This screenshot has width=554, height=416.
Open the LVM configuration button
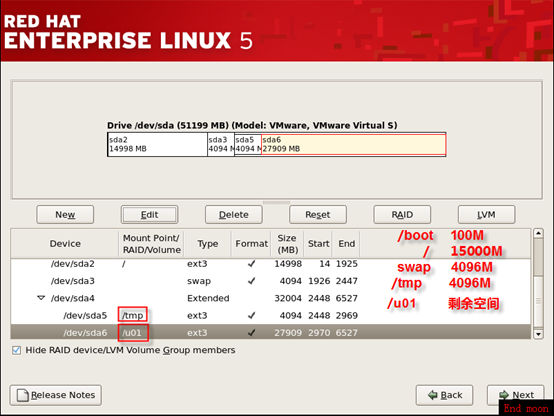pos(487,215)
